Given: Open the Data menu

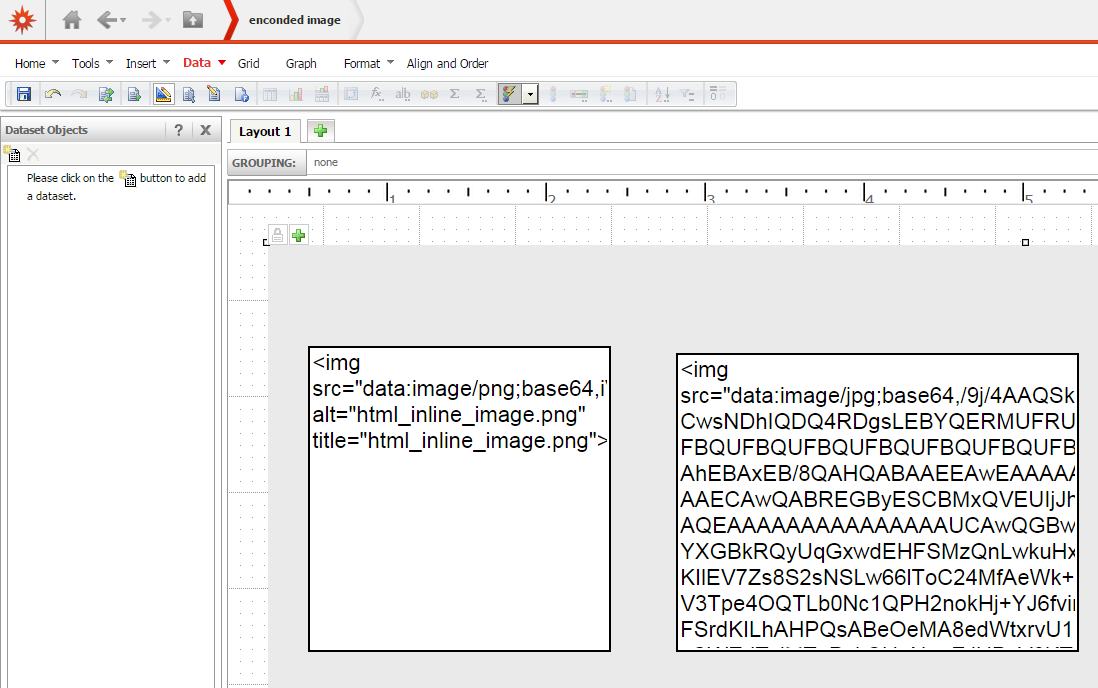Looking at the screenshot, I should [197, 63].
